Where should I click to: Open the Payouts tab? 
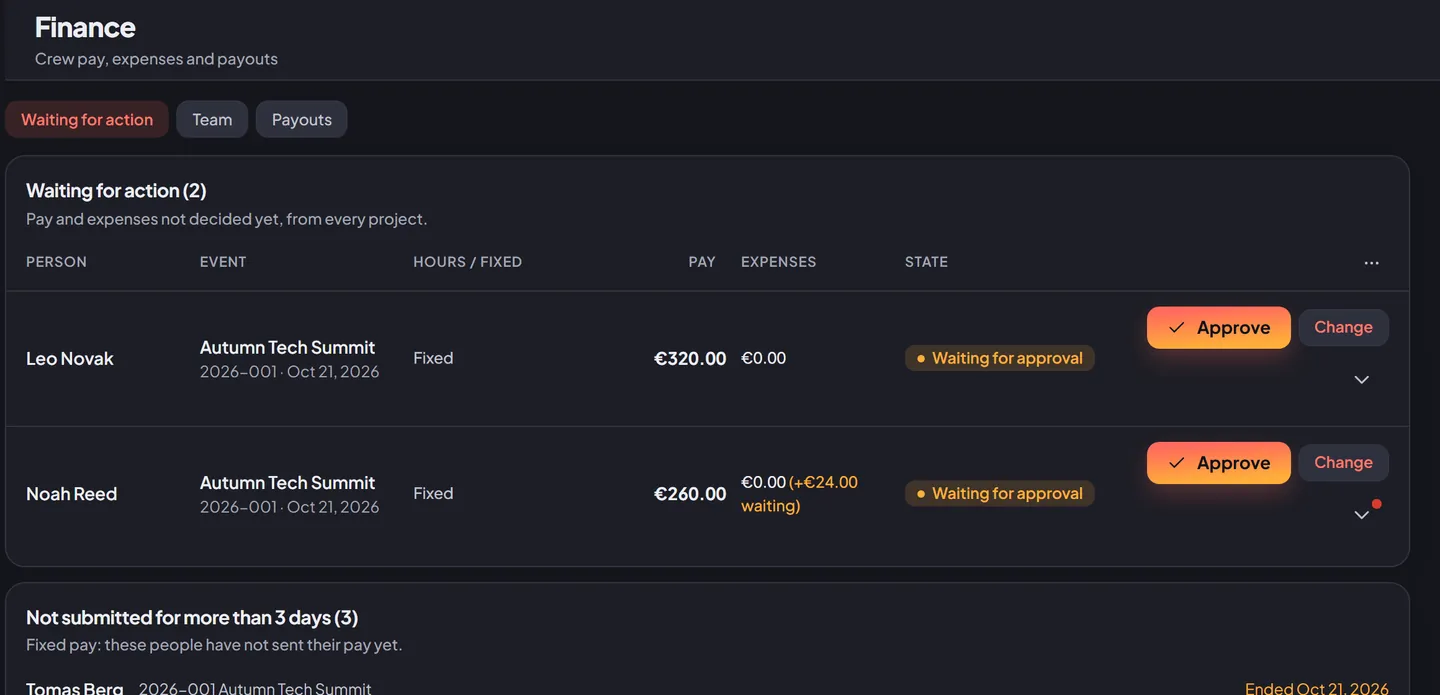(x=302, y=119)
